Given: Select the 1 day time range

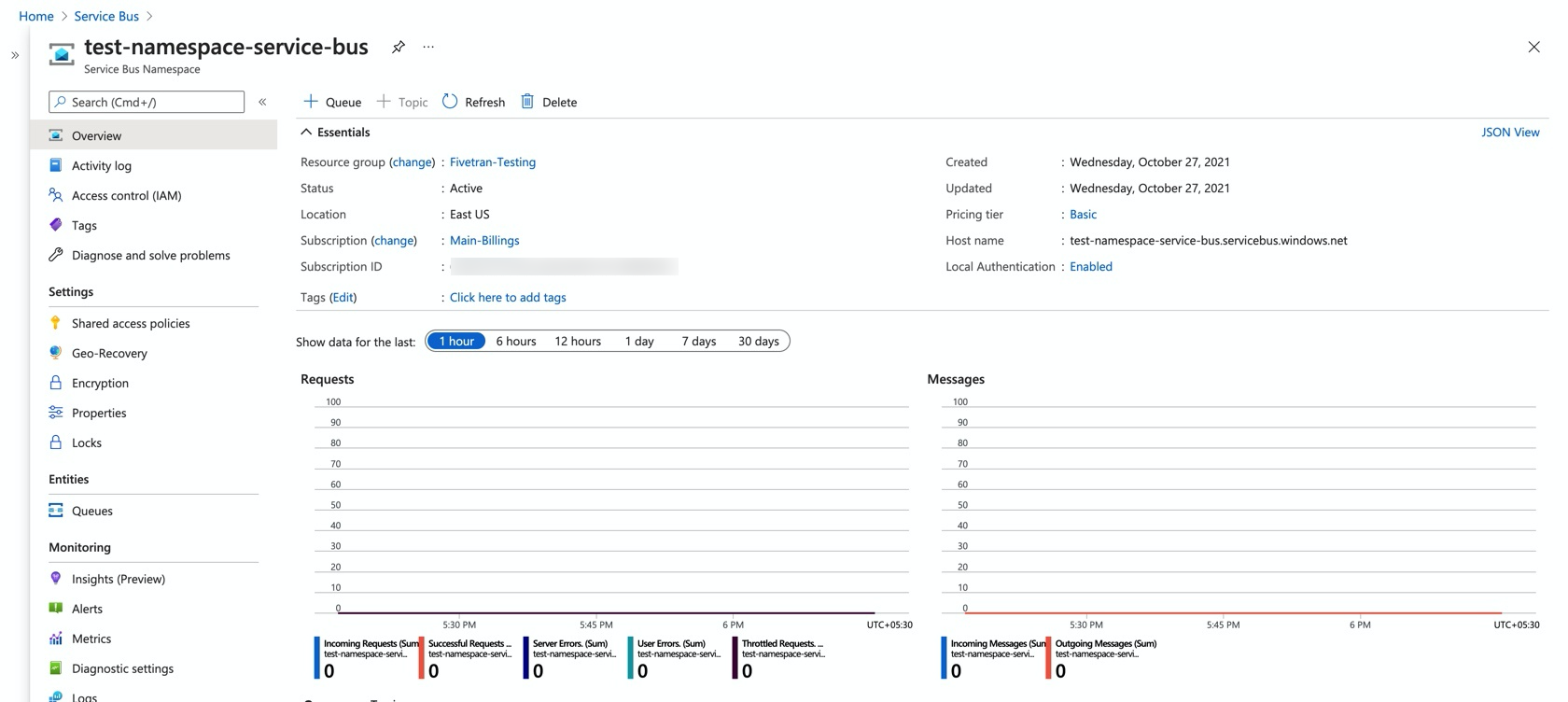Looking at the screenshot, I should [x=639, y=342].
